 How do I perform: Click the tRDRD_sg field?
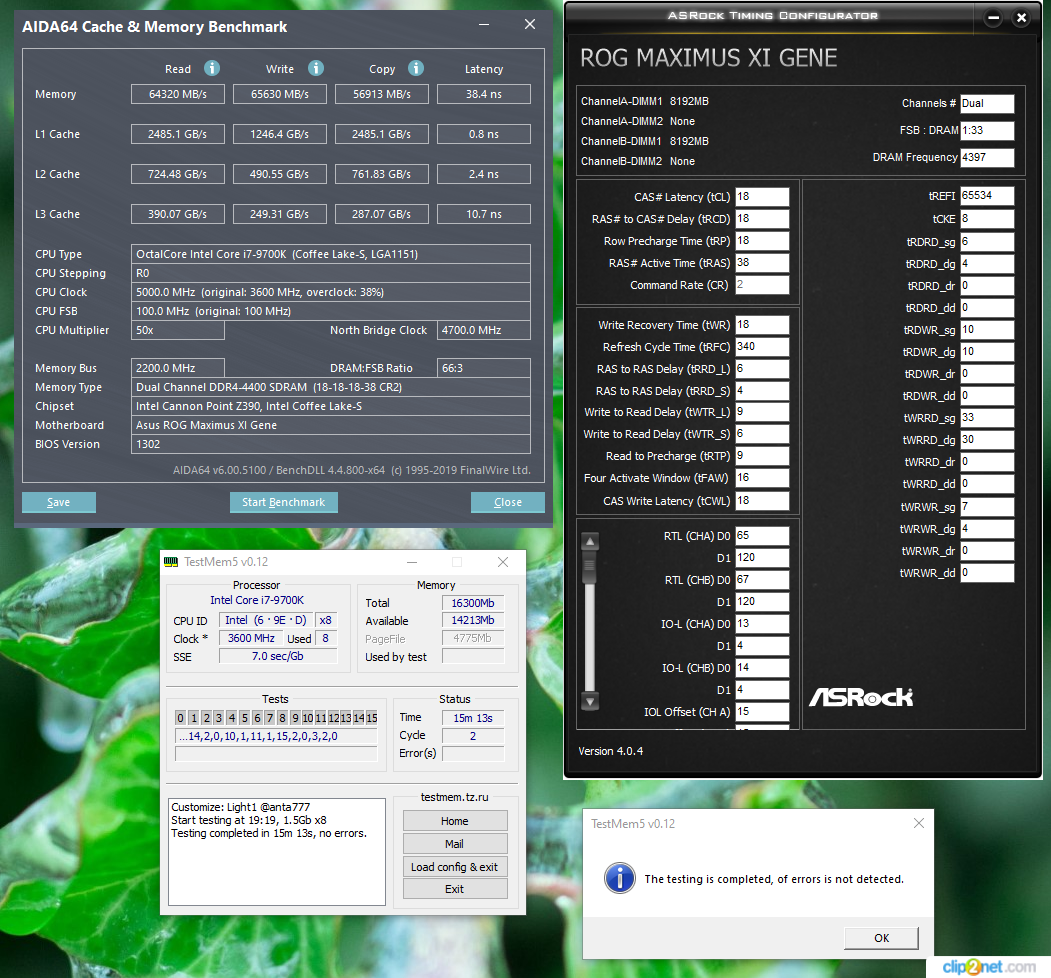click(987, 241)
